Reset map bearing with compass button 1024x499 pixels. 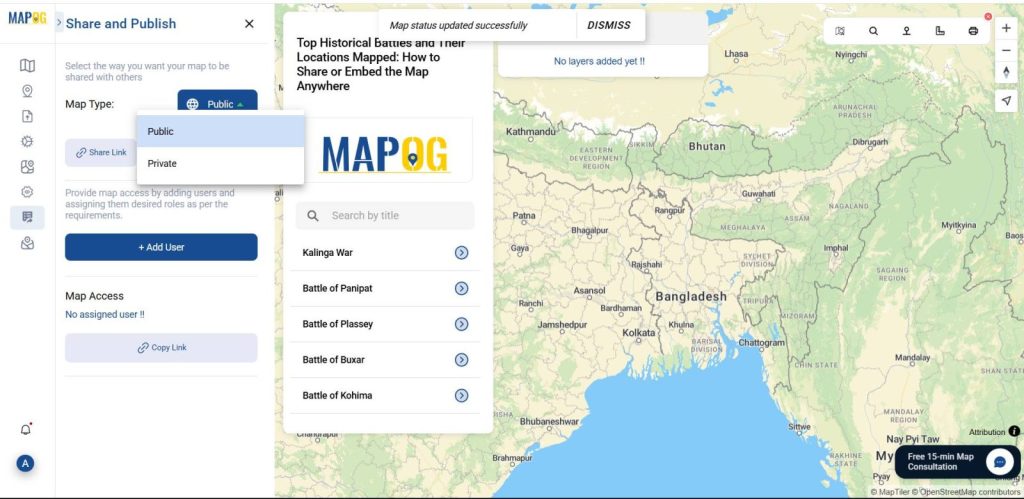pos(1006,72)
